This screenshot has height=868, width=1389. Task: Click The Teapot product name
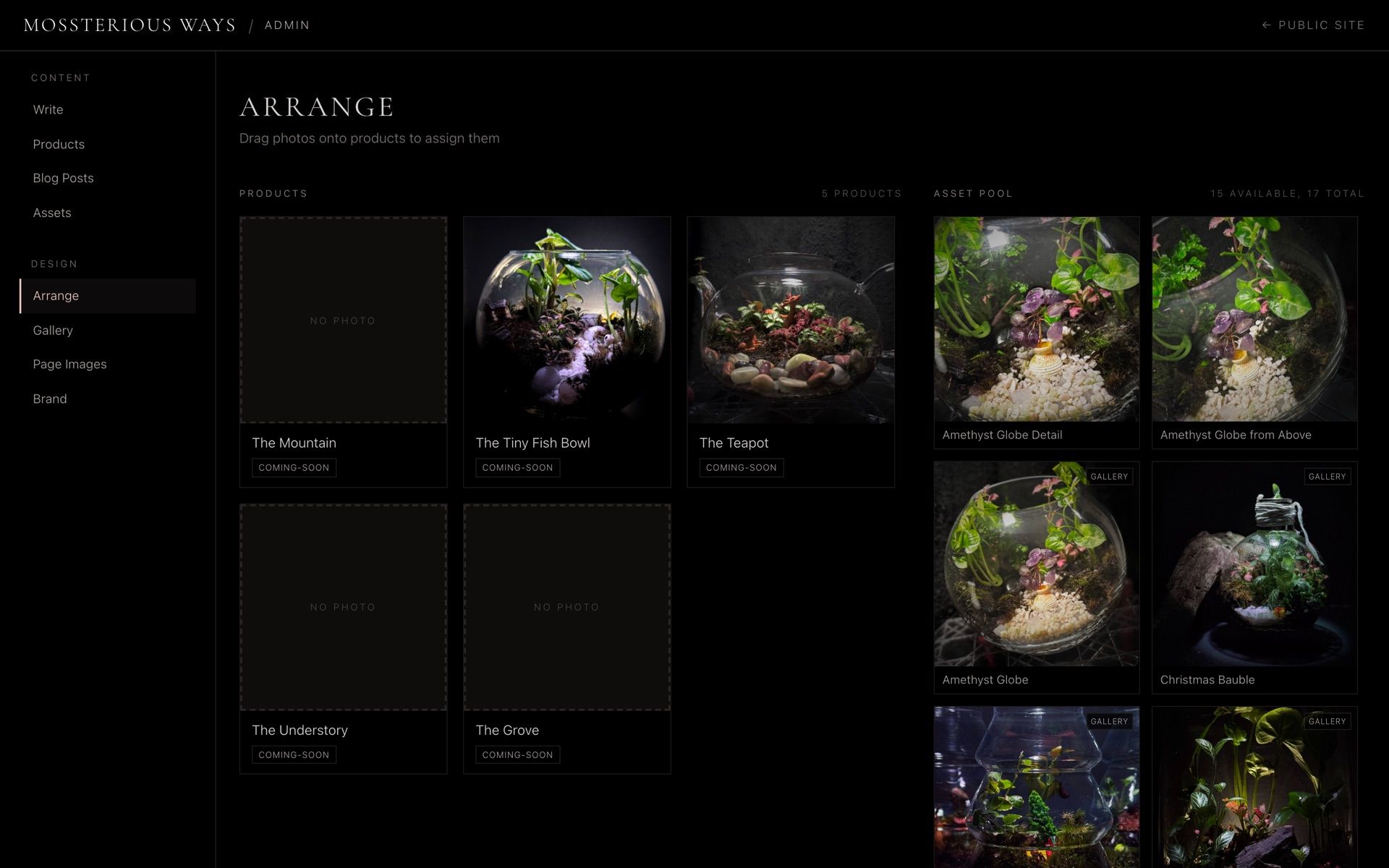(734, 443)
